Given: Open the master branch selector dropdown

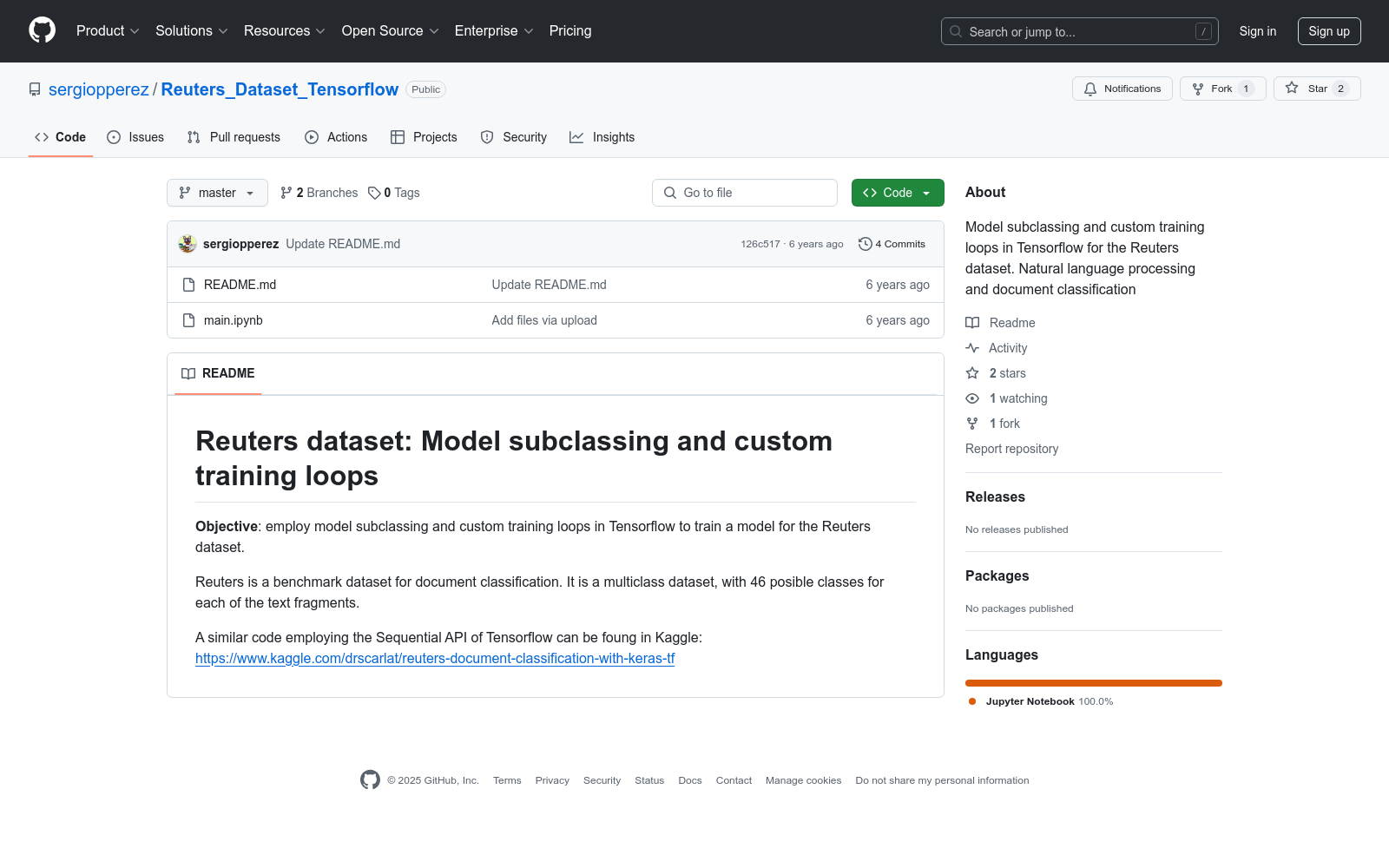Looking at the screenshot, I should [x=217, y=193].
